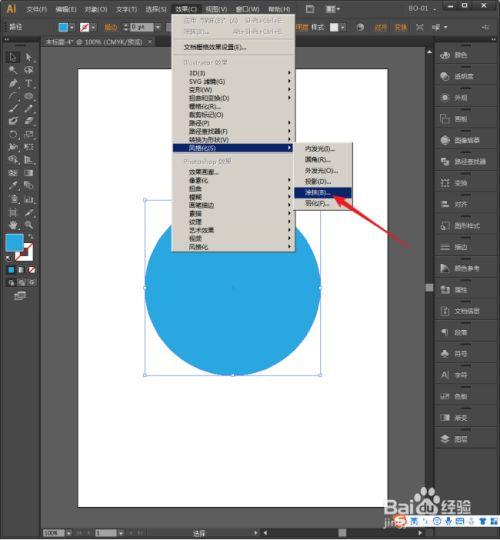500x540 pixels.
Task: Reset to default fill and stroke
Action: (x=8, y=258)
